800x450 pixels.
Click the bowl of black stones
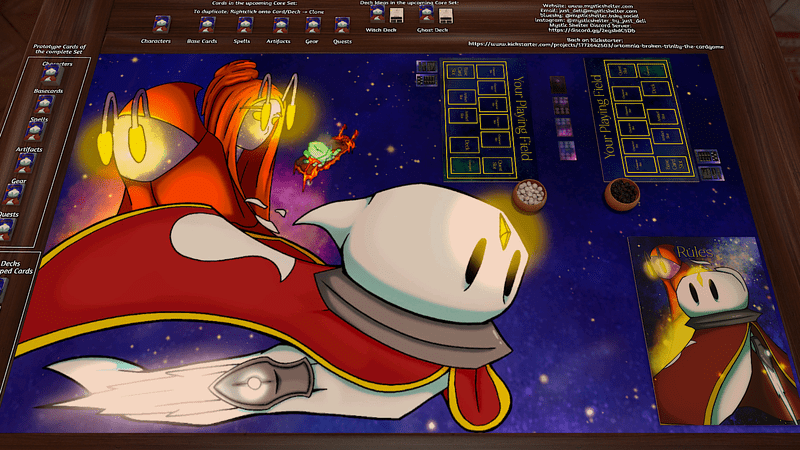click(x=625, y=190)
